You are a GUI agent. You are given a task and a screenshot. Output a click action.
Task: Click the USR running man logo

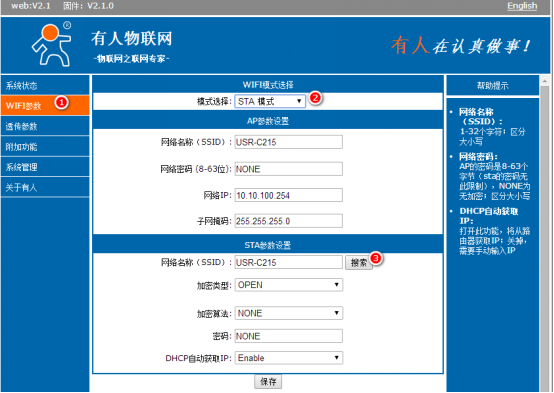(52, 45)
